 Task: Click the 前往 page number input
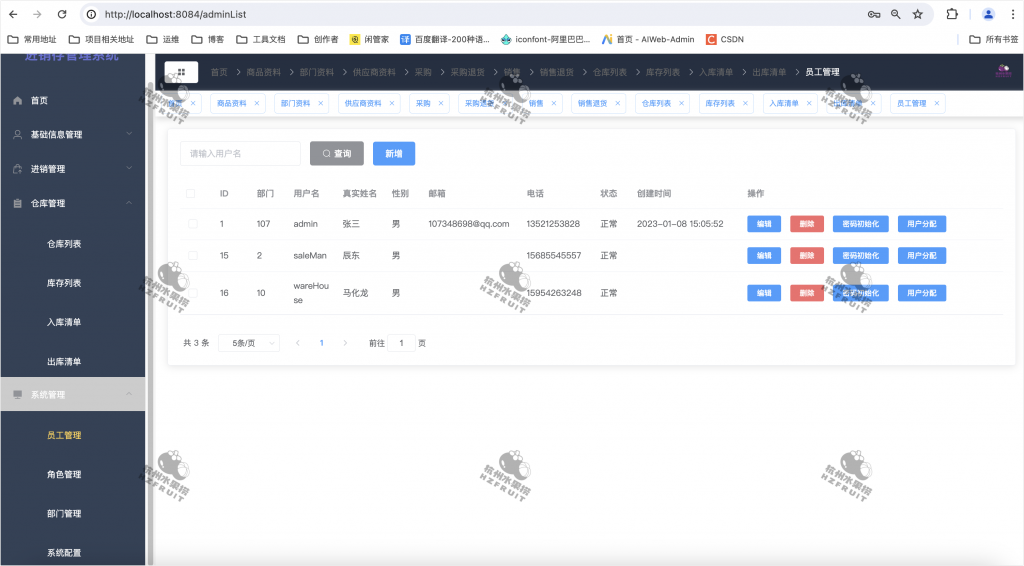click(x=402, y=343)
